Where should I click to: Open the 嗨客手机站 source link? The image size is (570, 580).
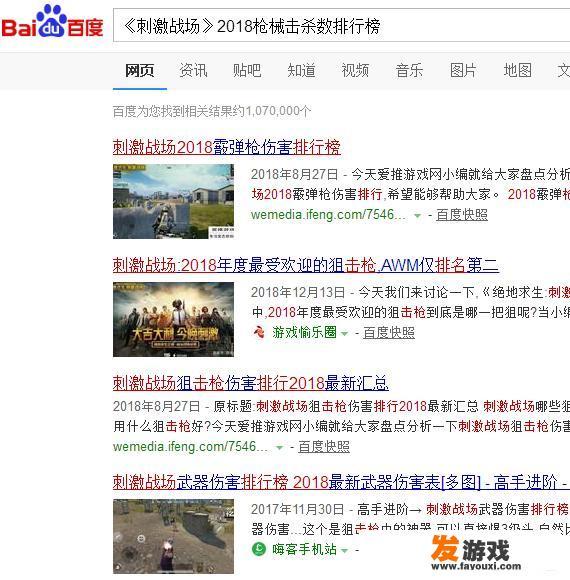304,549
